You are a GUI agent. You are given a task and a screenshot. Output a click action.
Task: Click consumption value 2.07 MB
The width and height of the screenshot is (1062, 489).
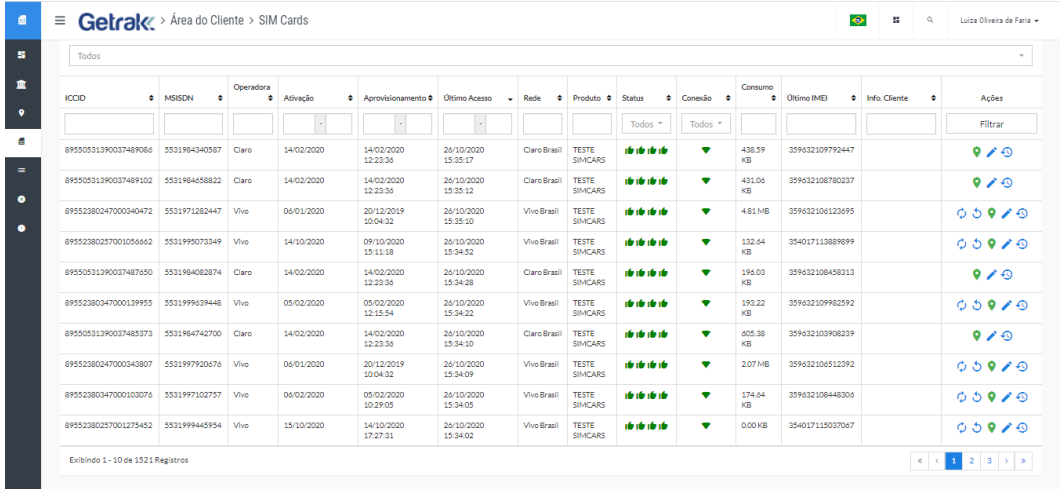(755, 364)
